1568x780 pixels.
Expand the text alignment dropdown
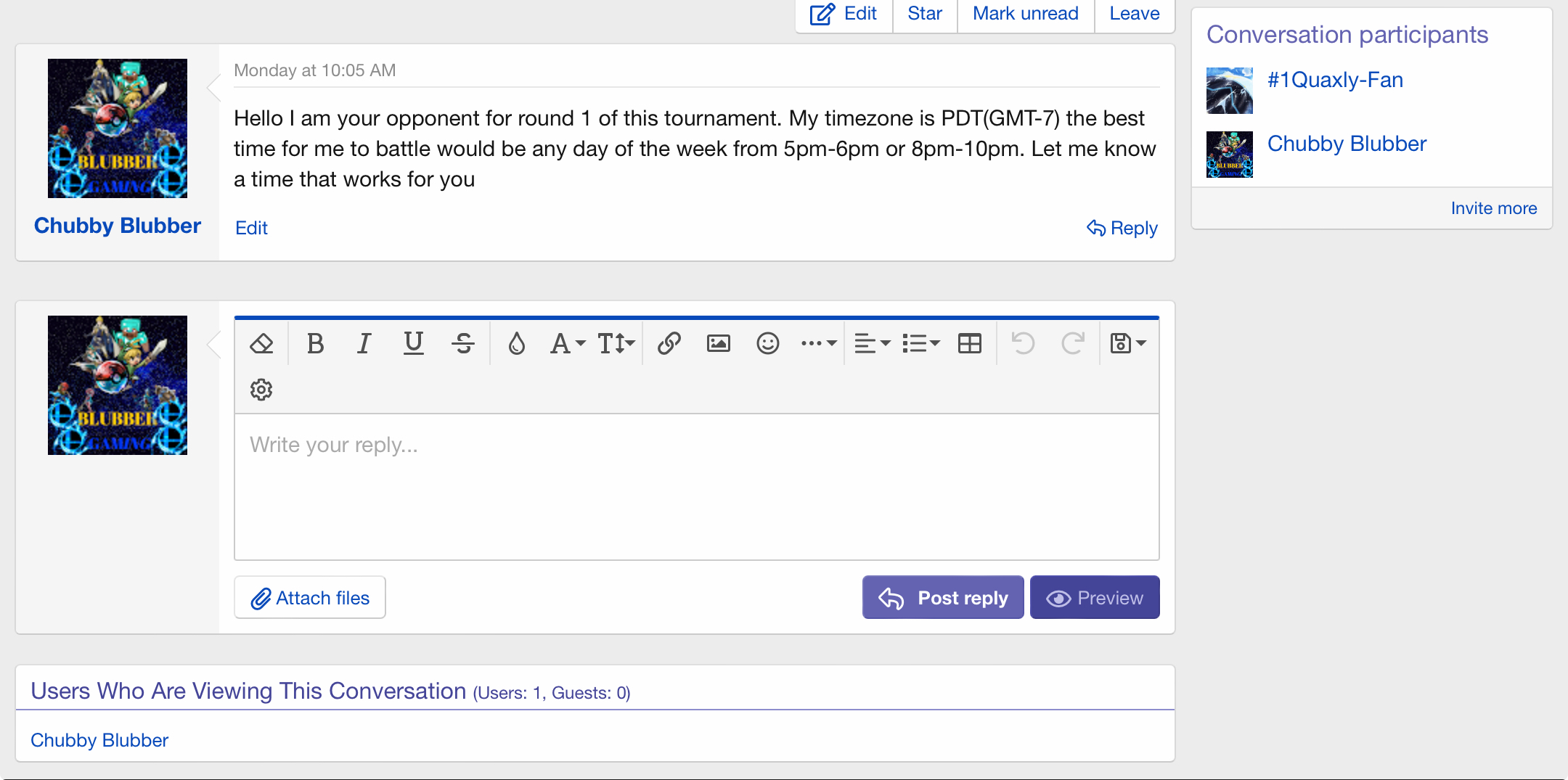[x=872, y=343]
